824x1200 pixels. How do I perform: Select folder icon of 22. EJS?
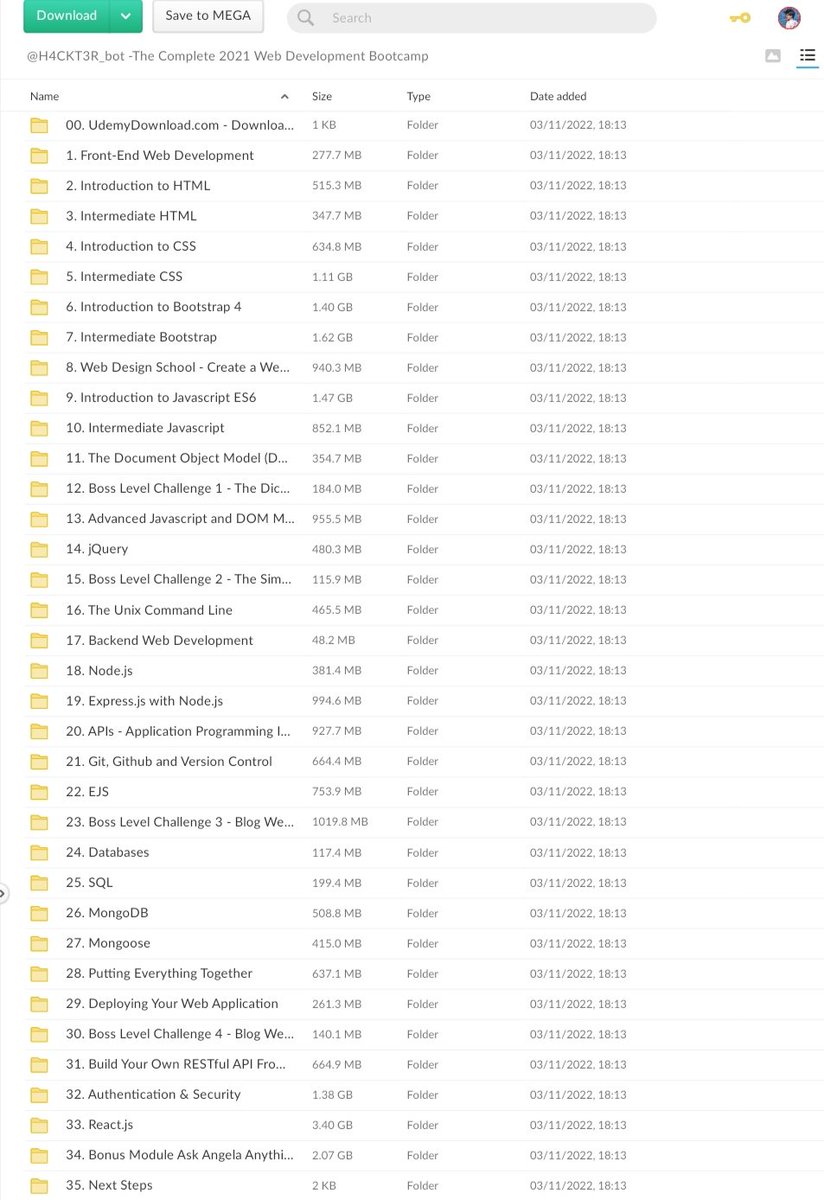[39, 792]
